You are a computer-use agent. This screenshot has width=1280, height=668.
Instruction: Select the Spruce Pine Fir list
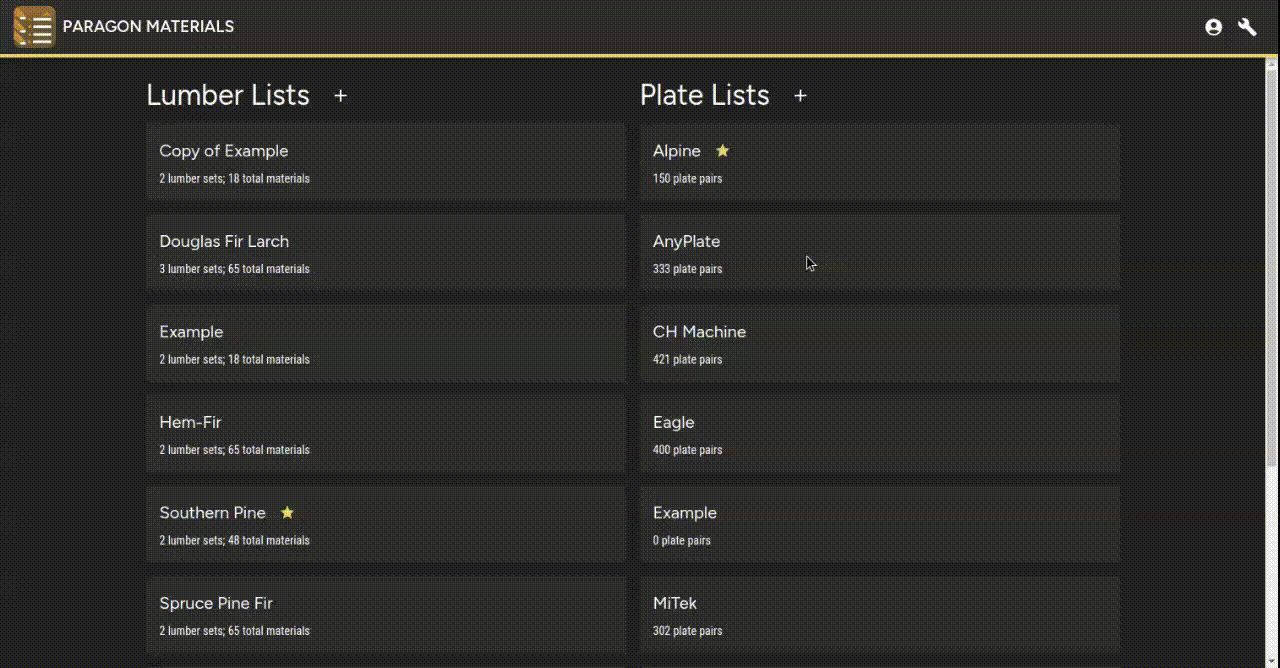tap(385, 615)
